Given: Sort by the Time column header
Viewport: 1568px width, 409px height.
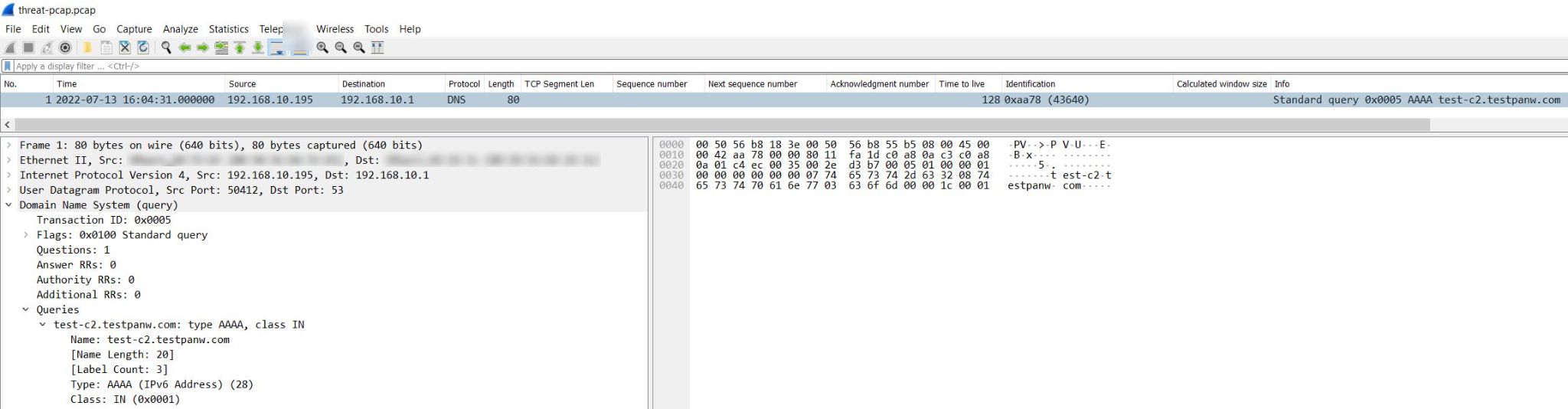Looking at the screenshot, I should pyautogui.click(x=139, y=84).
